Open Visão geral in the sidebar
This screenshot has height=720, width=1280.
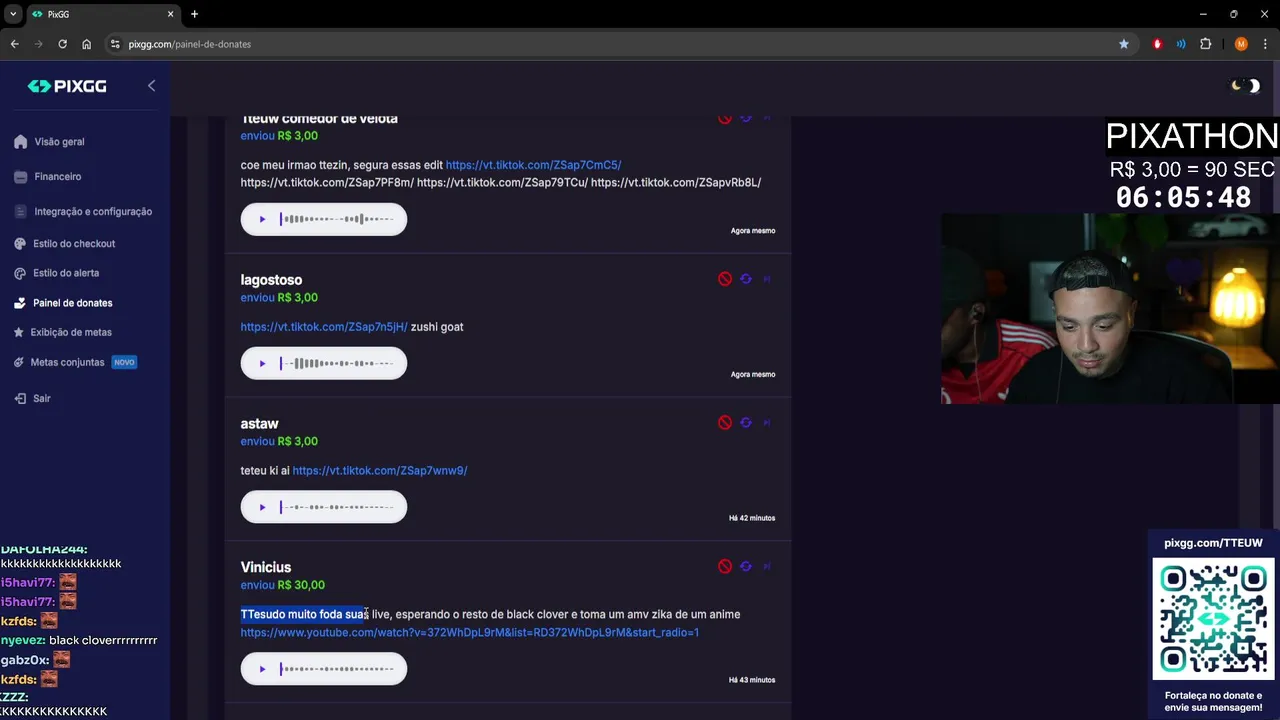coord(59,142)
